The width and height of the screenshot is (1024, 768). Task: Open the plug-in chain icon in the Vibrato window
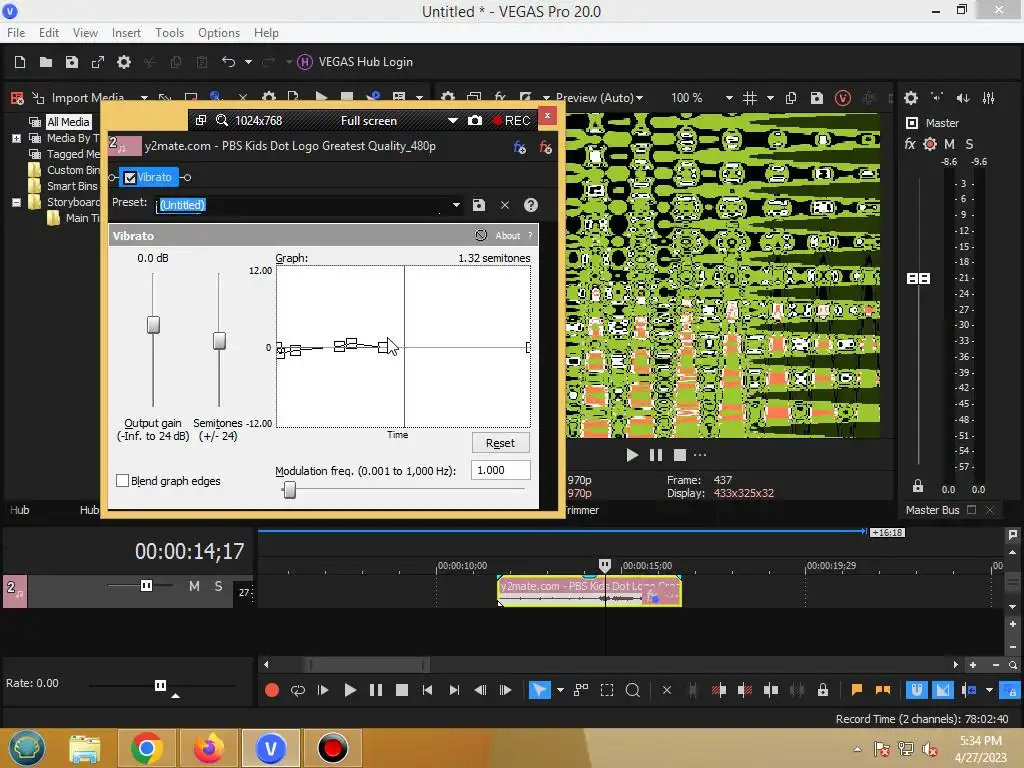coord(520,148)
